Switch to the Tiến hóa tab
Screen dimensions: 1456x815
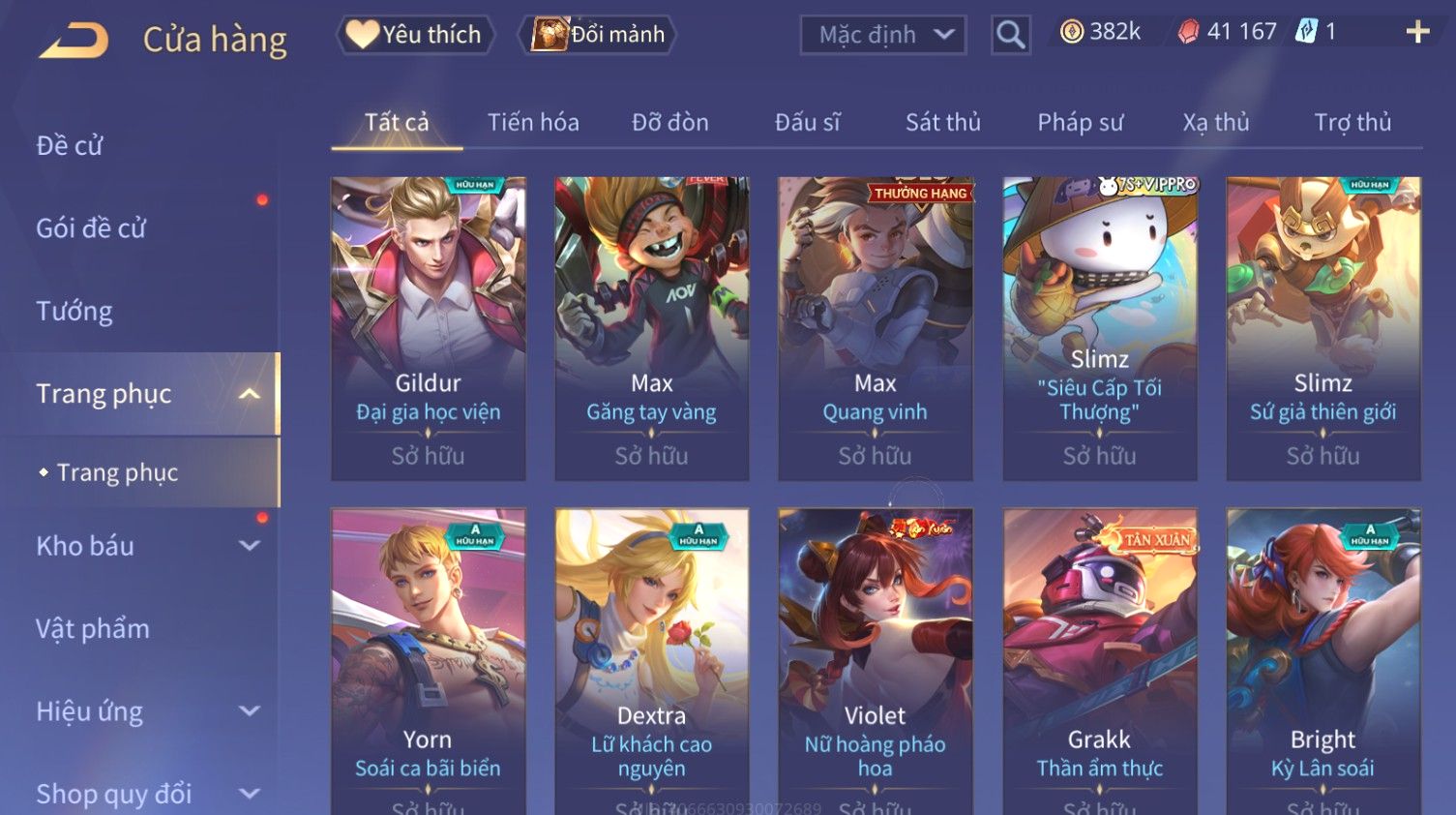click(533, 123)
